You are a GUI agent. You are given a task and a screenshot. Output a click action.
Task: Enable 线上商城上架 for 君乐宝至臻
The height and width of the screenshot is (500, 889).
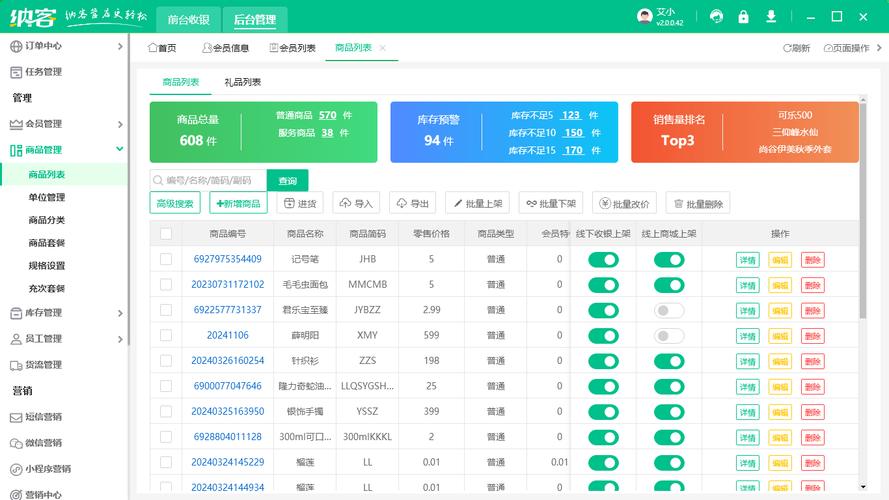coord(669,311)
